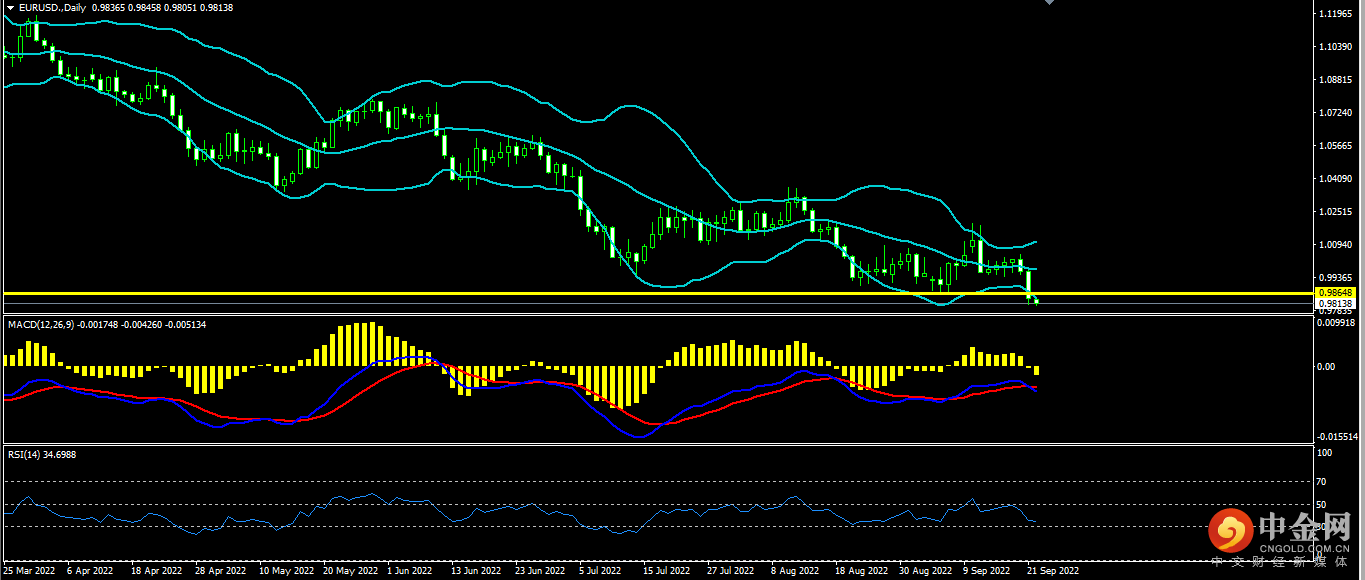Click the 1.05665 price axis value

pyautogui.click(x=1336, y=146)
